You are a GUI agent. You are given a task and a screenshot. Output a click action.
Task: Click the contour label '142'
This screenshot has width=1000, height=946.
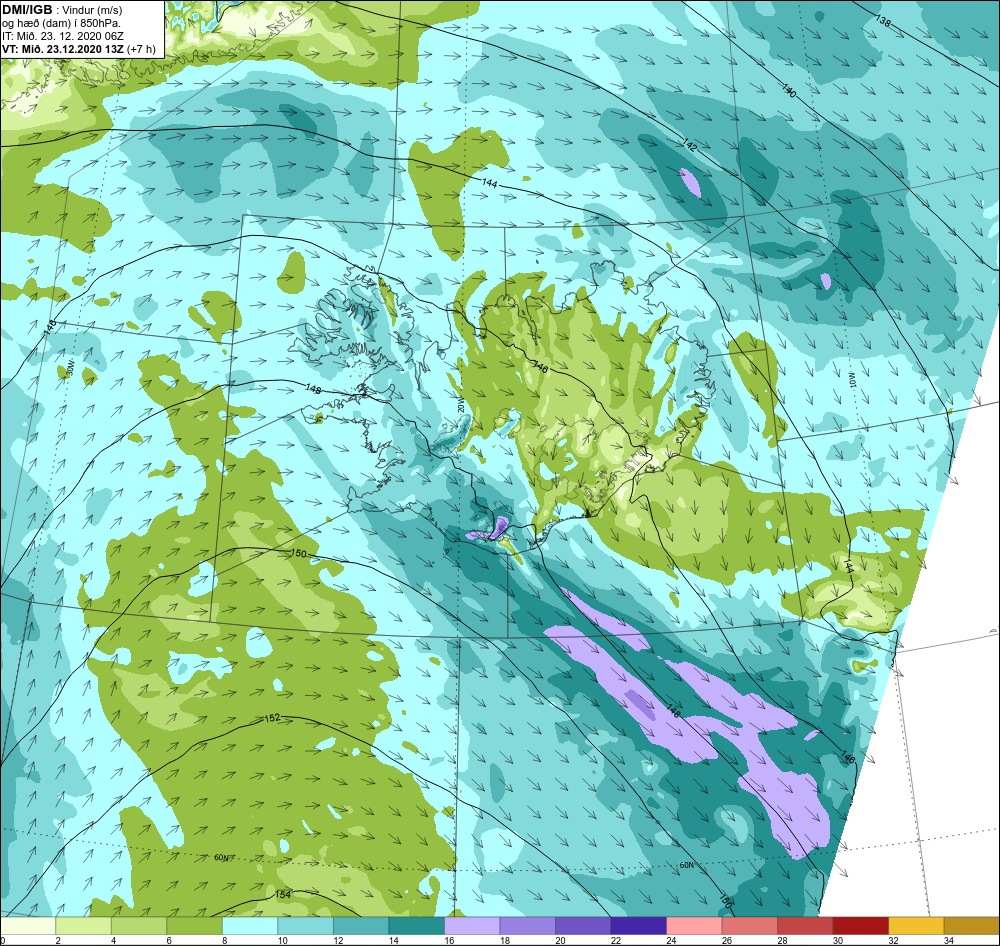[x=689, y=145]
